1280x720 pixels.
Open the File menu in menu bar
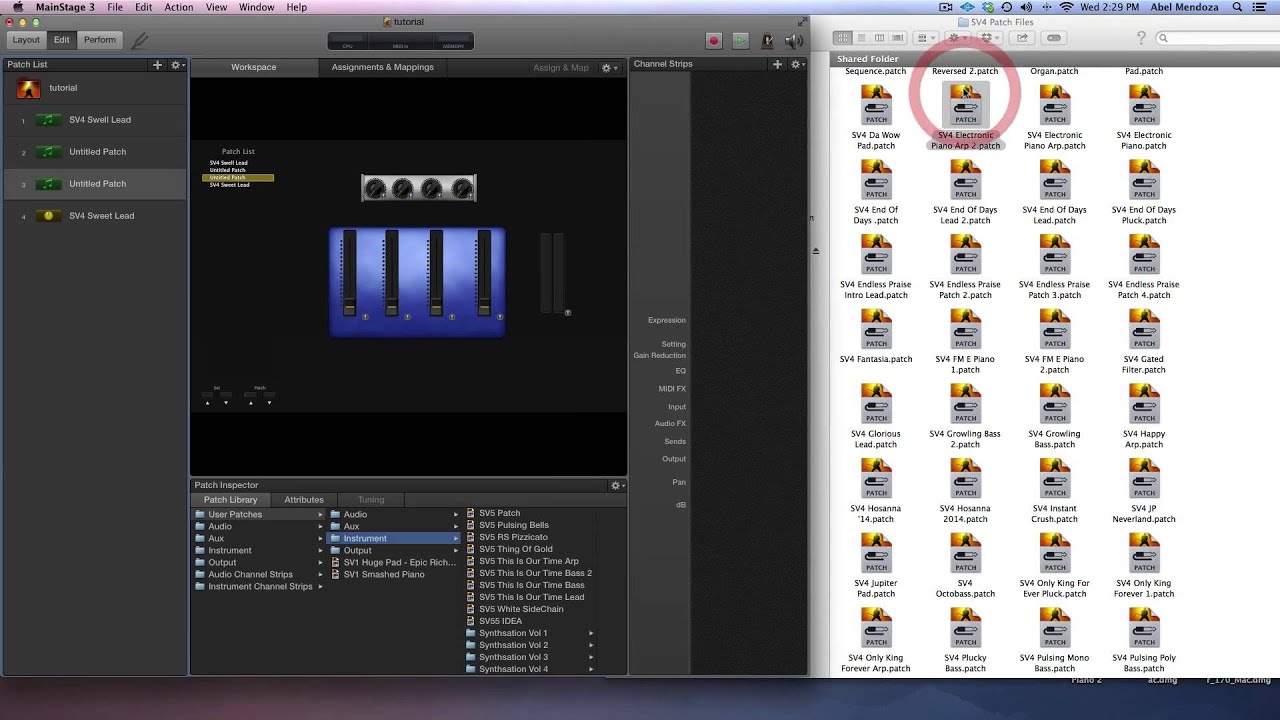(115, 7)
